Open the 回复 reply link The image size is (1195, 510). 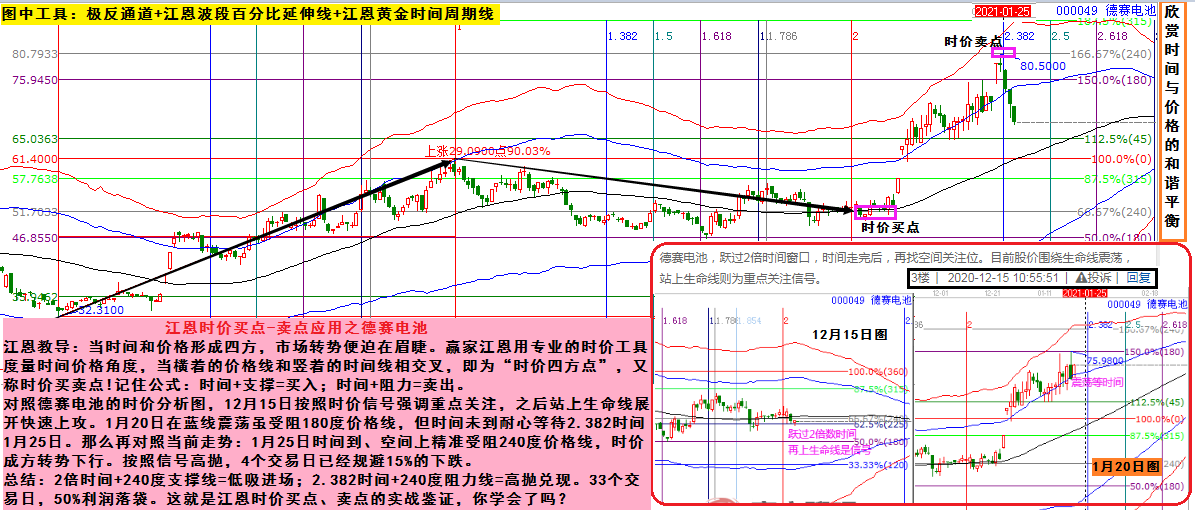coord(1138,277)
